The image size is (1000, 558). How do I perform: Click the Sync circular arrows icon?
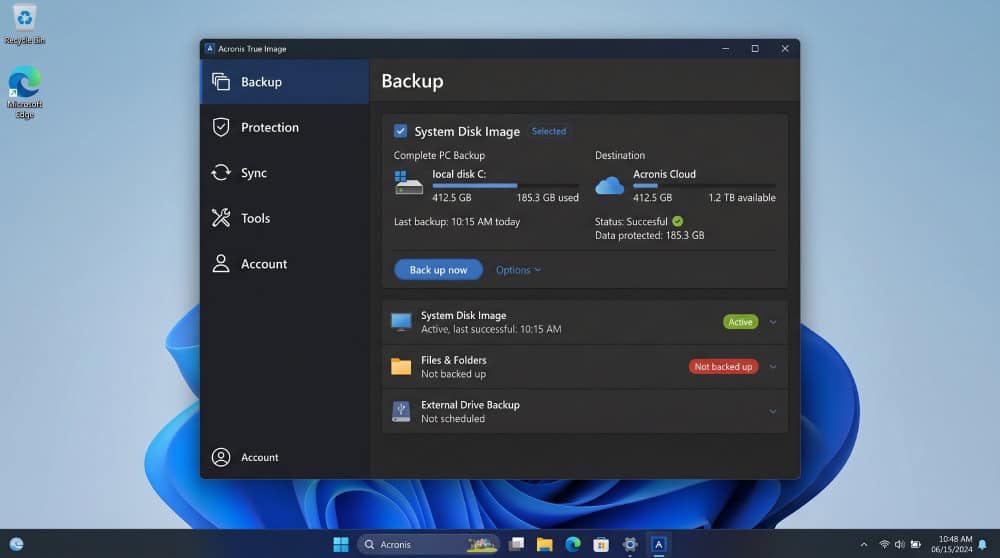(x=221, y=172)
